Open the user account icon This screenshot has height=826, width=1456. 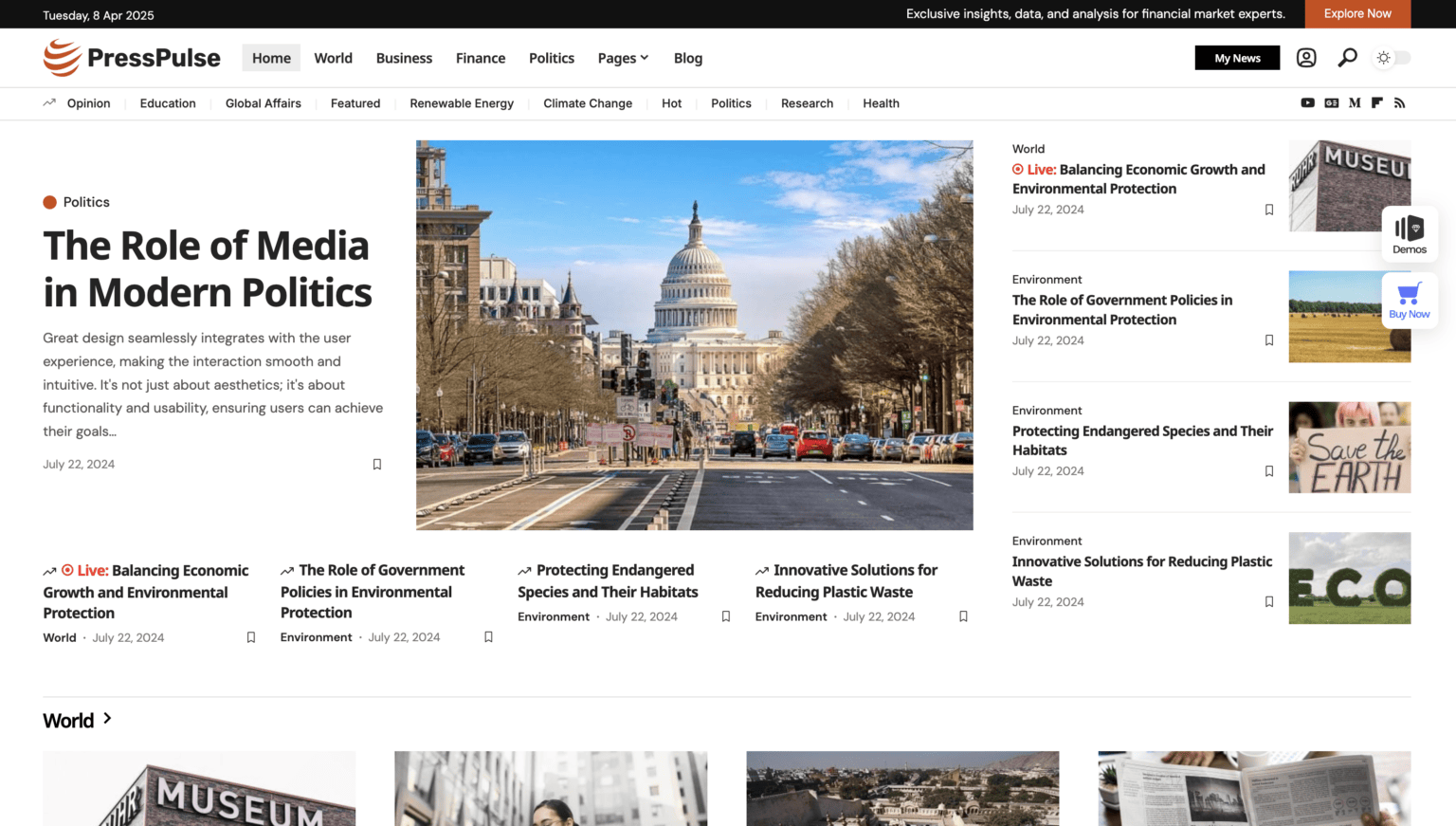[1306, 57]
